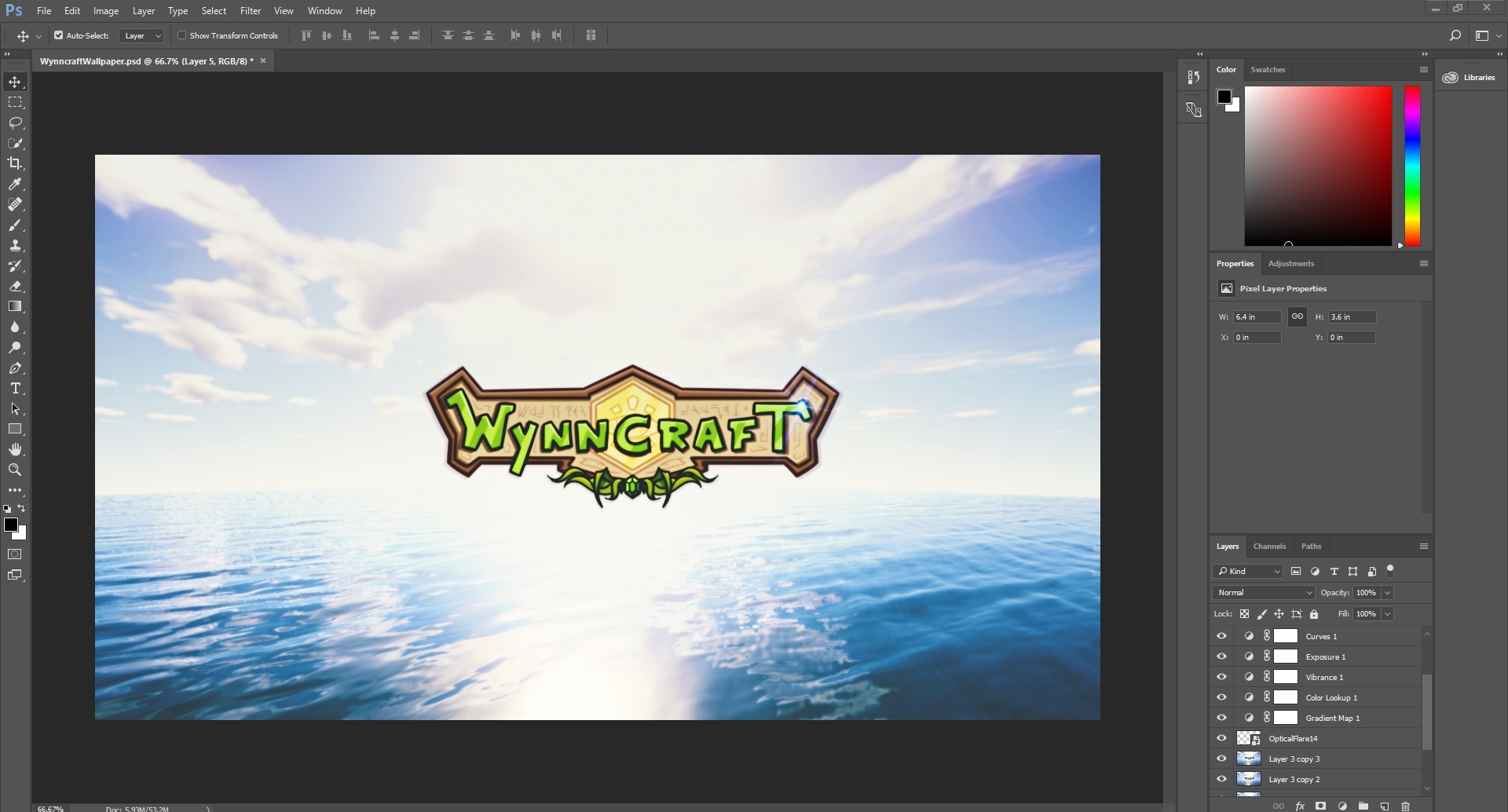Pick the Eyedropper tool

click(x=15, y=184)
